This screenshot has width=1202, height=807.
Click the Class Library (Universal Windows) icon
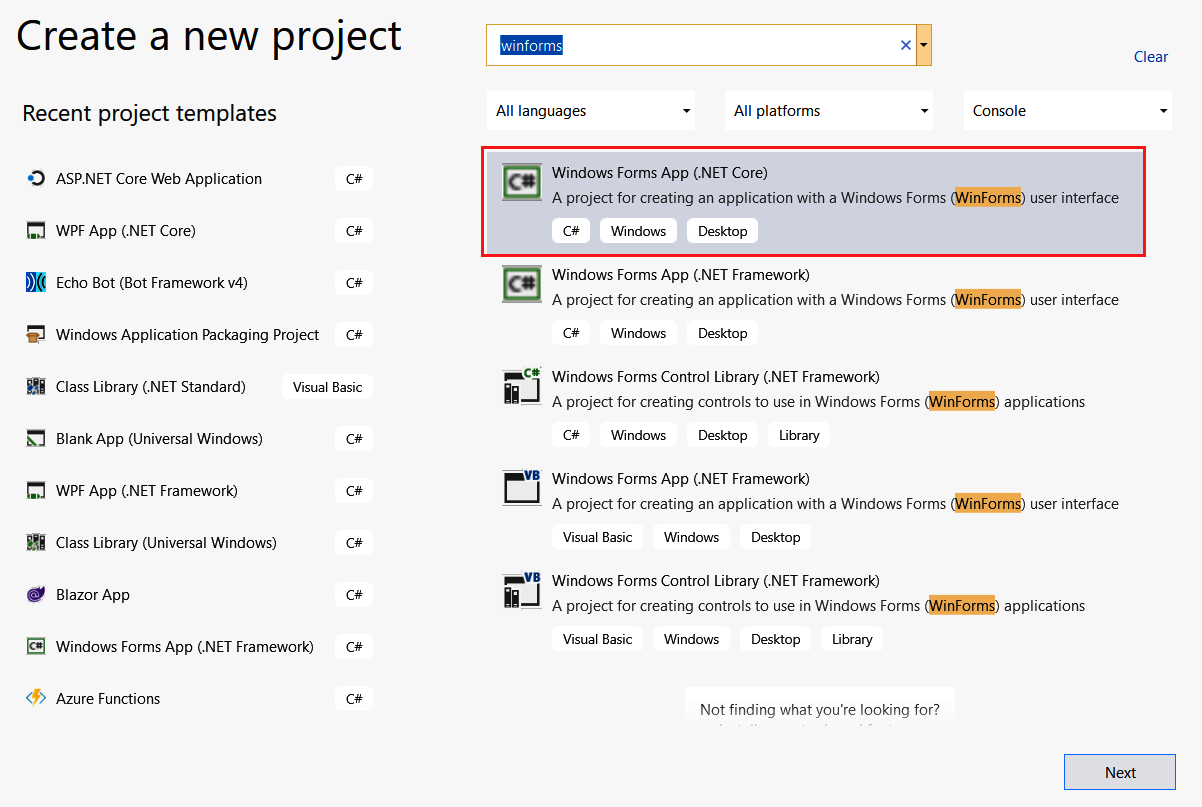(x=36, y=543)
